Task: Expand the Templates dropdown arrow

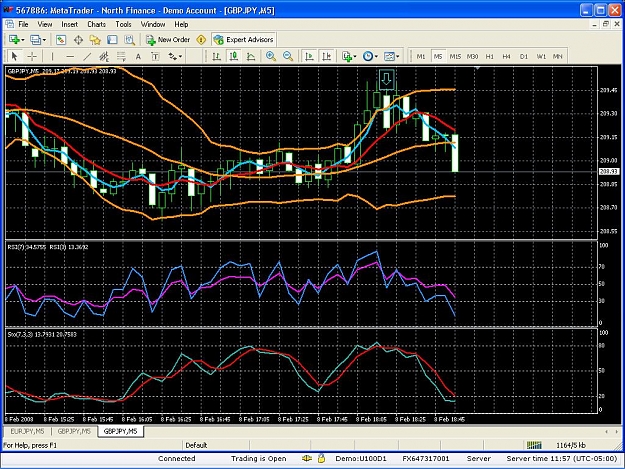Action: 398,57
